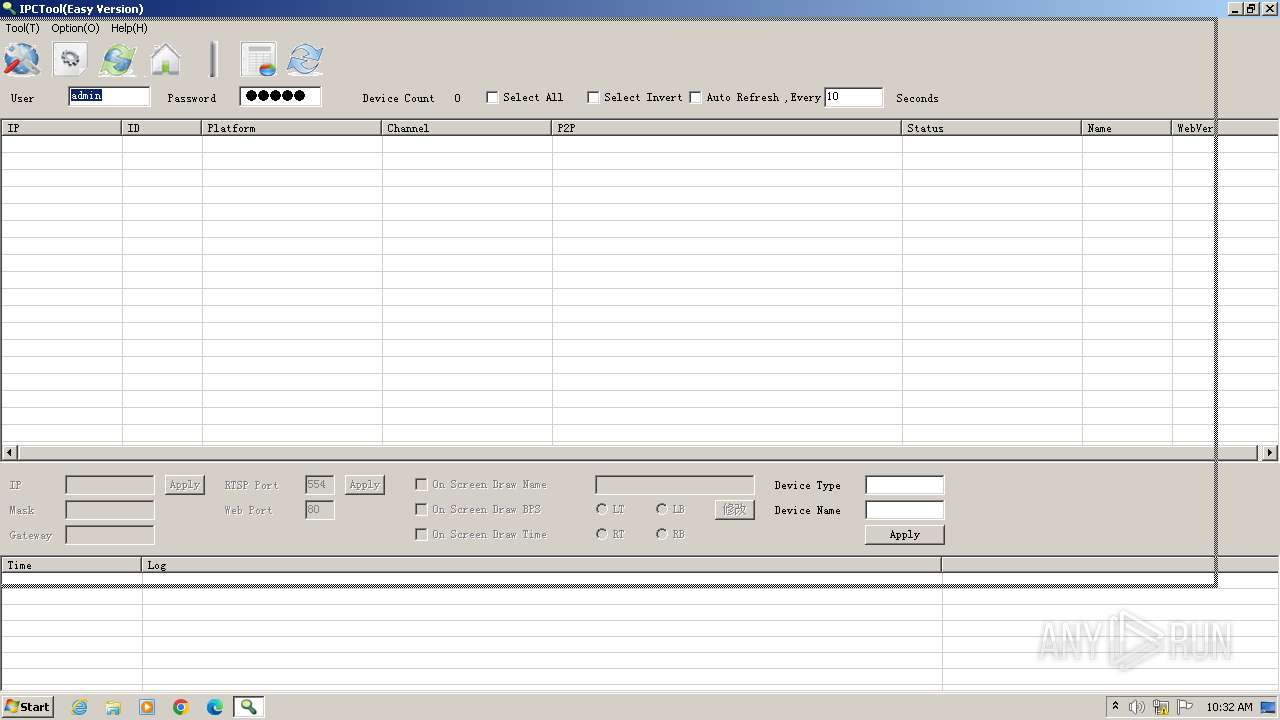The image size is (1280, 720).
Task: Launch Internet Explorer from the taskbar
Action: pyautogui.click(x=79, y=707)
